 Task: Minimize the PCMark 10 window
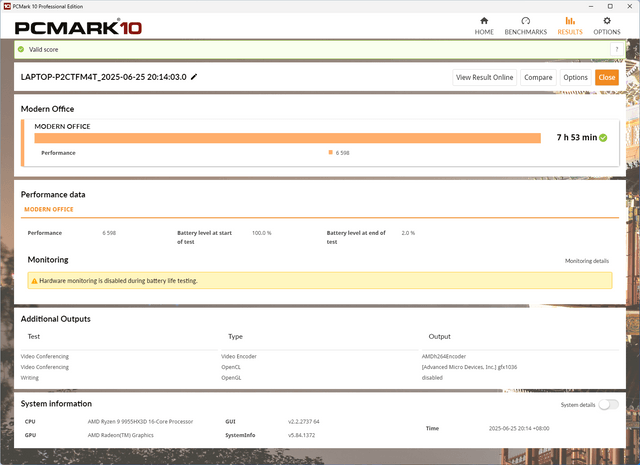(591, 6)
